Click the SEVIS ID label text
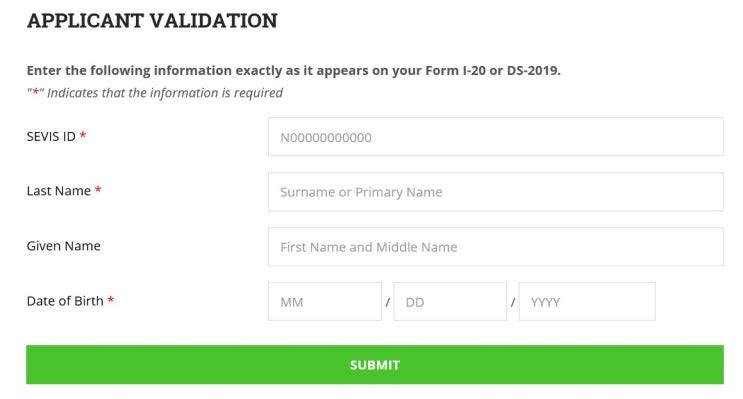This screenshot has height=399, width=743. click(x=51, y=136)
